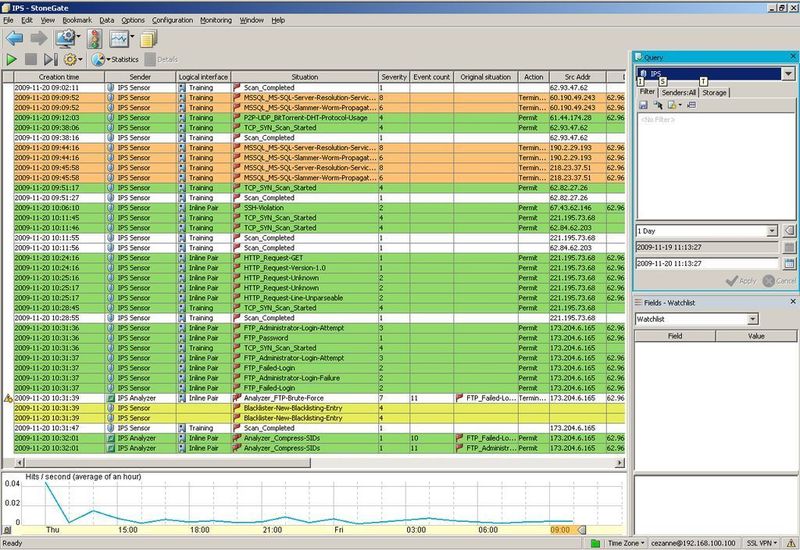
Task: Click the pie chart Statistics icon
Action: coord(97,59)
